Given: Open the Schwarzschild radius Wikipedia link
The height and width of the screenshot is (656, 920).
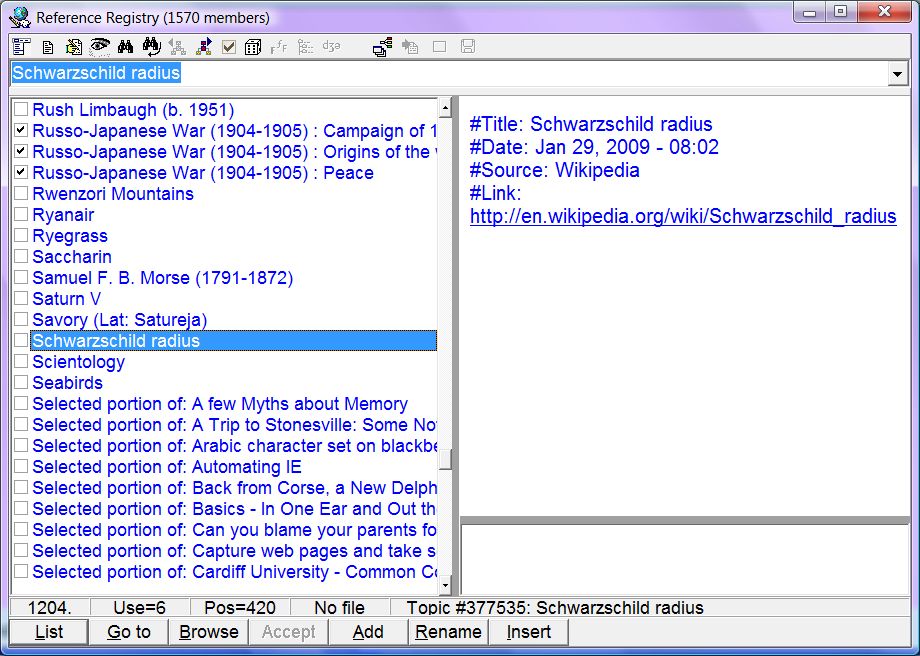Looking at the screenshot, I should pyautogui.click(x=683, y=216).
